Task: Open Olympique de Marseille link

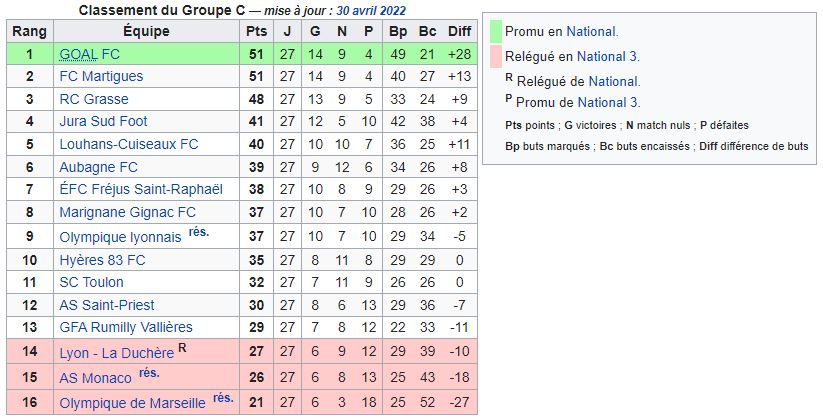Action: (132, 404)
